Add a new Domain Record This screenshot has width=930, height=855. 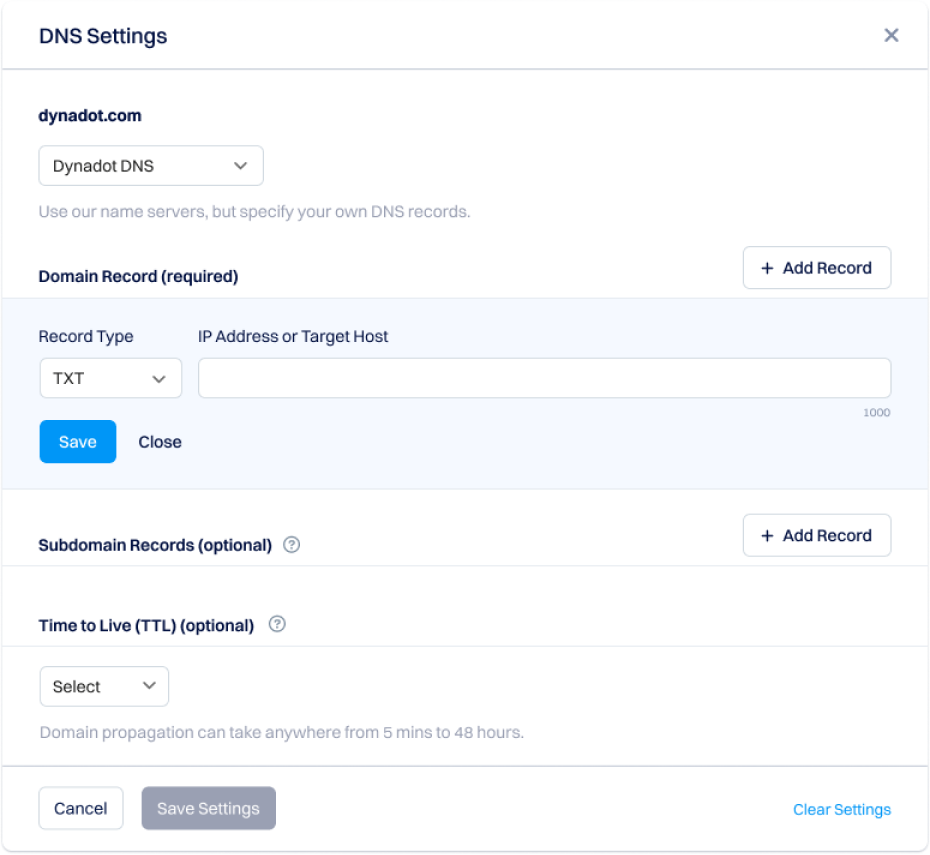point(816,268)
